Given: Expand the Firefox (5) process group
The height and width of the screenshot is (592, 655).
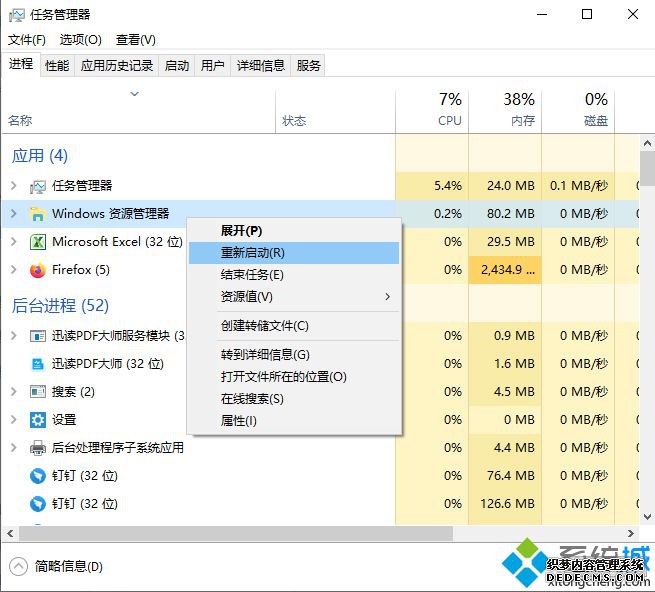Looking at the screenshot, I should [x=13, y=269].
